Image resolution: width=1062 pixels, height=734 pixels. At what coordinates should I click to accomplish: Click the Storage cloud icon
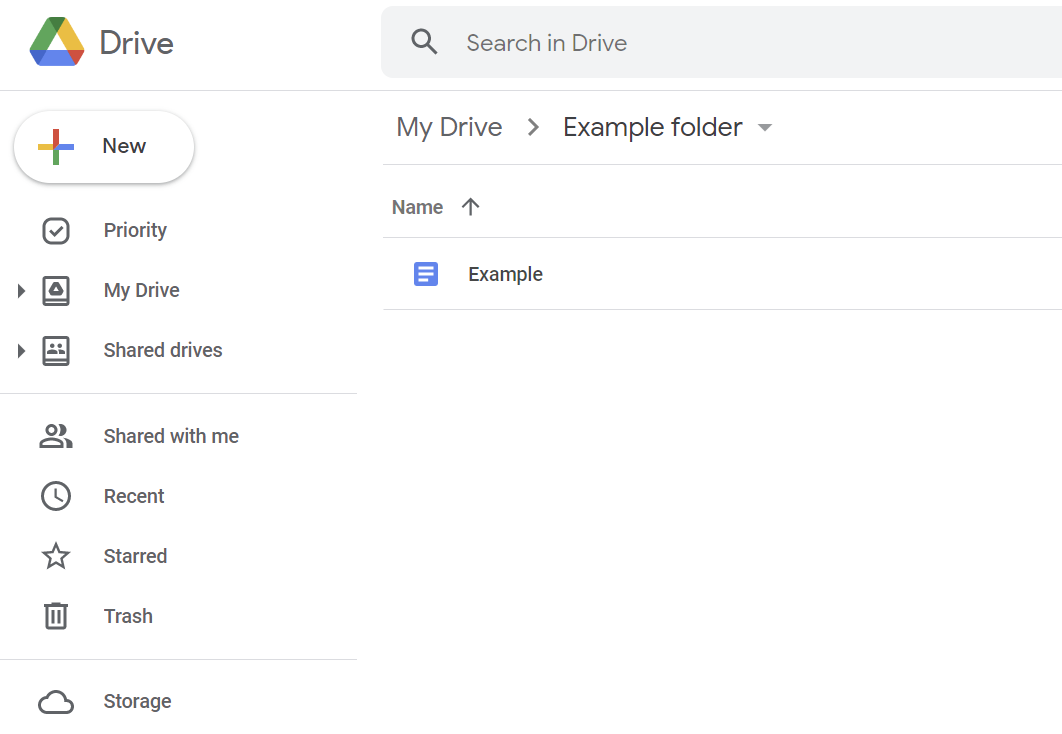click(56, 702)
